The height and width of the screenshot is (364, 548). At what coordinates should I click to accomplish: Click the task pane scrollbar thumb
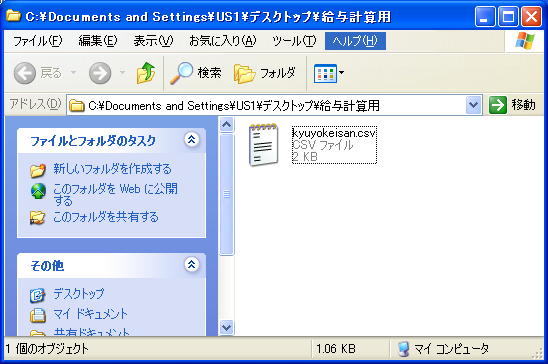[226, 195]
